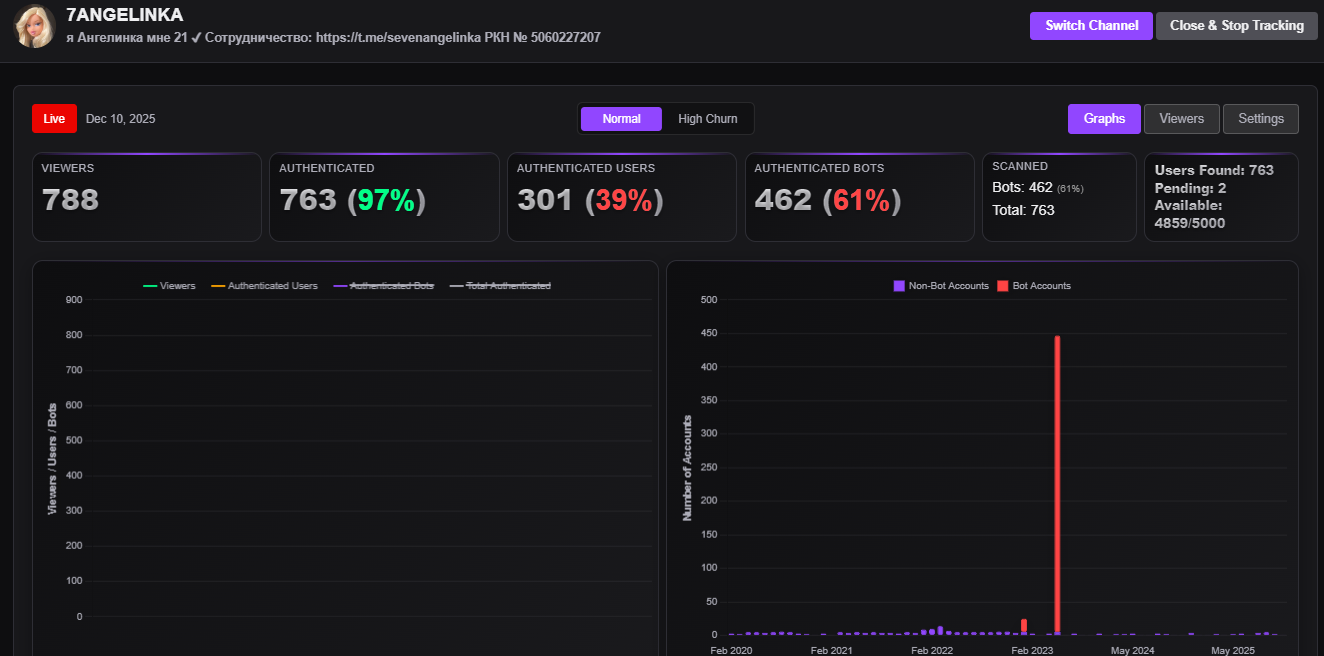Click the red Bot Accounts swatch
Viewport: 1324px width, 656px height.
click(1002, 286)
